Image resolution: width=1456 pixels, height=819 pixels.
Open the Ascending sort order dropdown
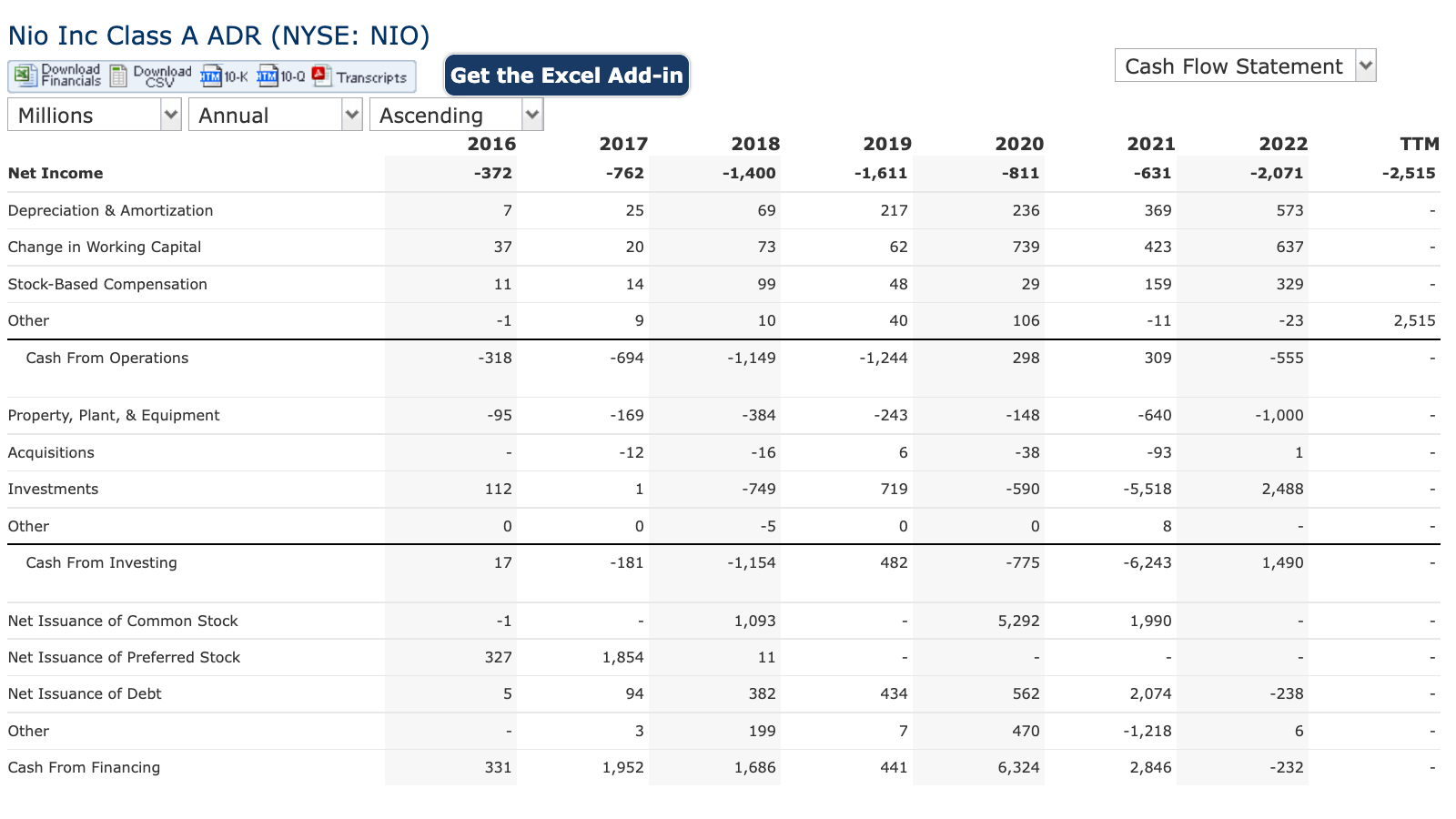[456, 115]
